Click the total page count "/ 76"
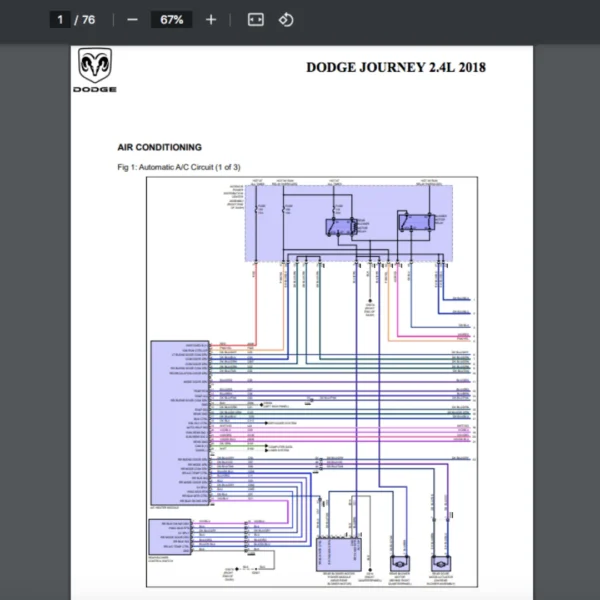This screenshot has height=600, width=600. tap(85, 20)
